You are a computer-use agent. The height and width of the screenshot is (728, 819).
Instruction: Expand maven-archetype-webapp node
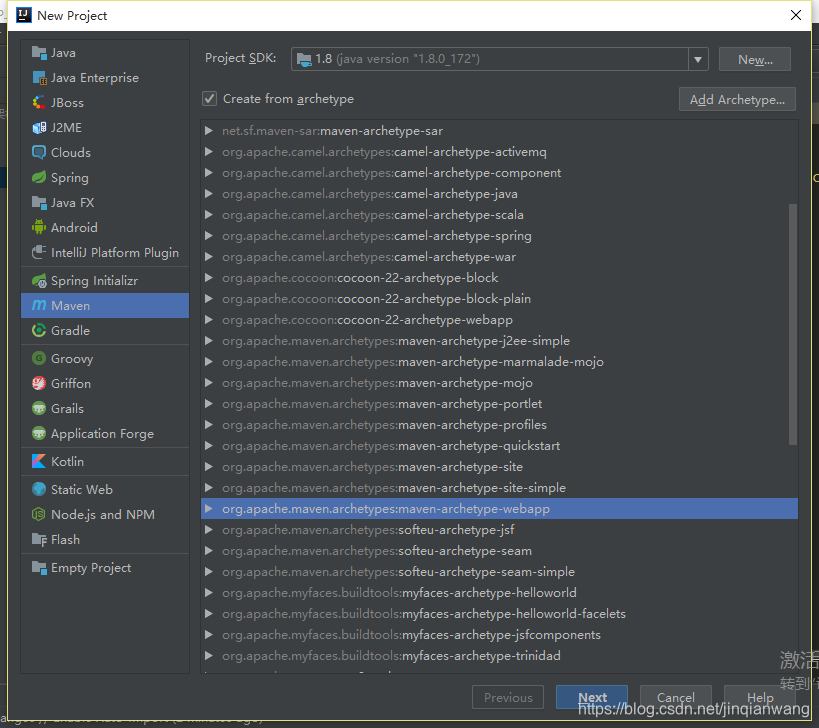(x=208, y=509)
